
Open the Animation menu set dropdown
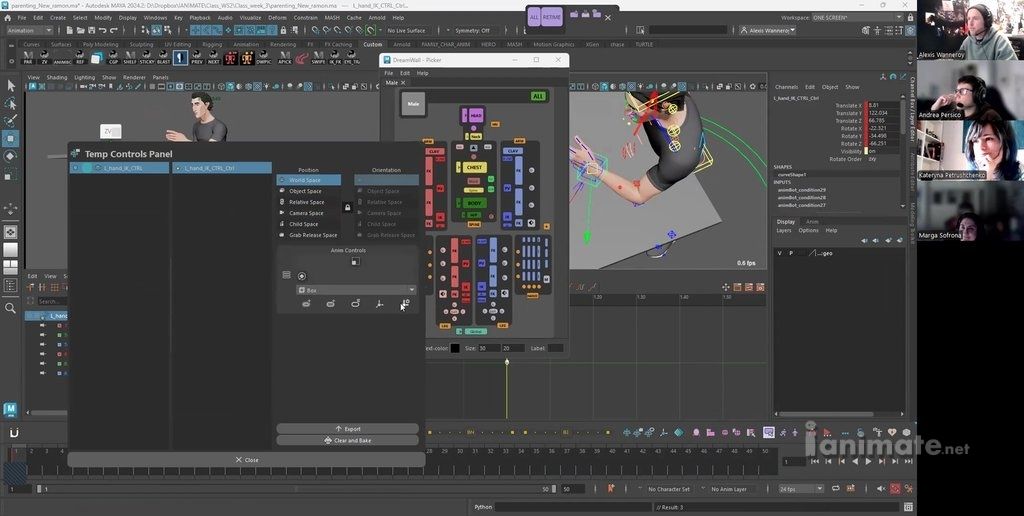pyautogui.click(x=29, y=31)
